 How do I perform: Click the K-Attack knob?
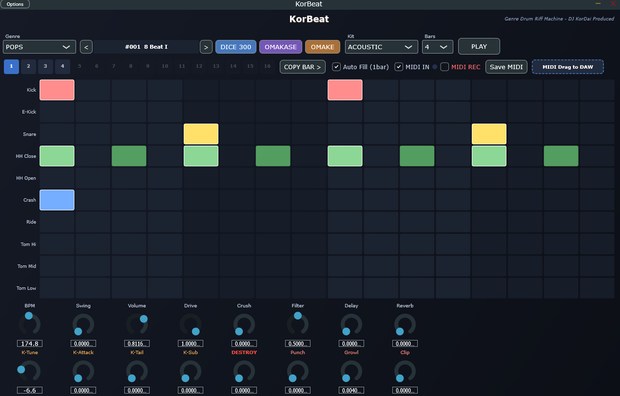83,372
